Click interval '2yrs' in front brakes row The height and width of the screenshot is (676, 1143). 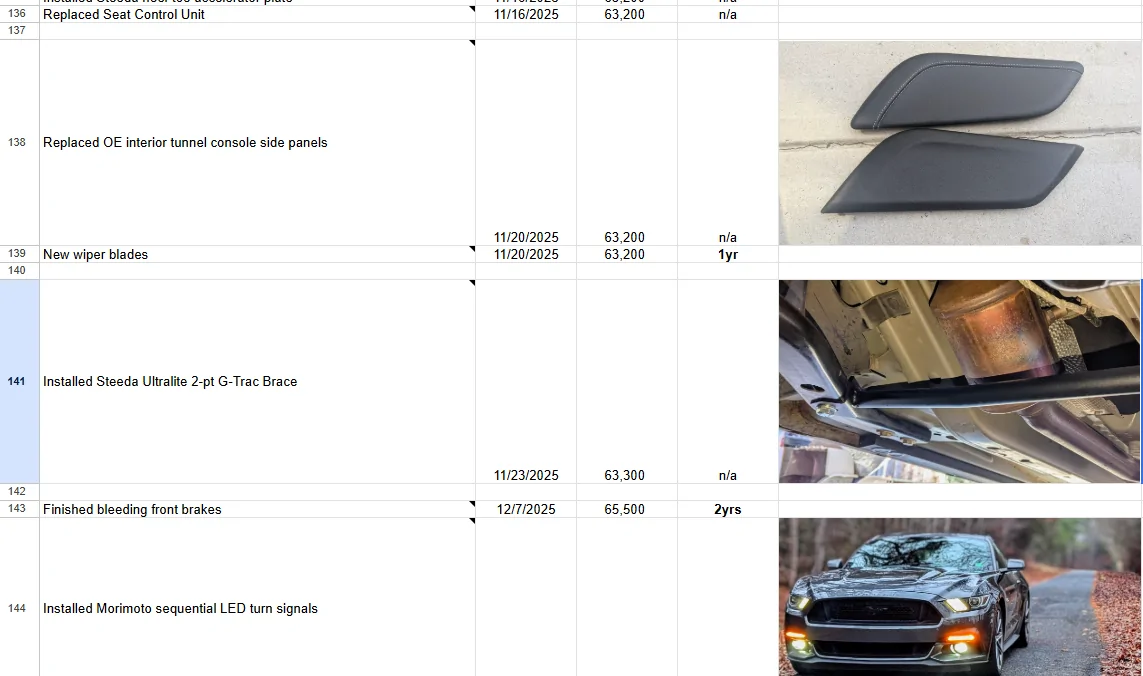tap(727, 510)
